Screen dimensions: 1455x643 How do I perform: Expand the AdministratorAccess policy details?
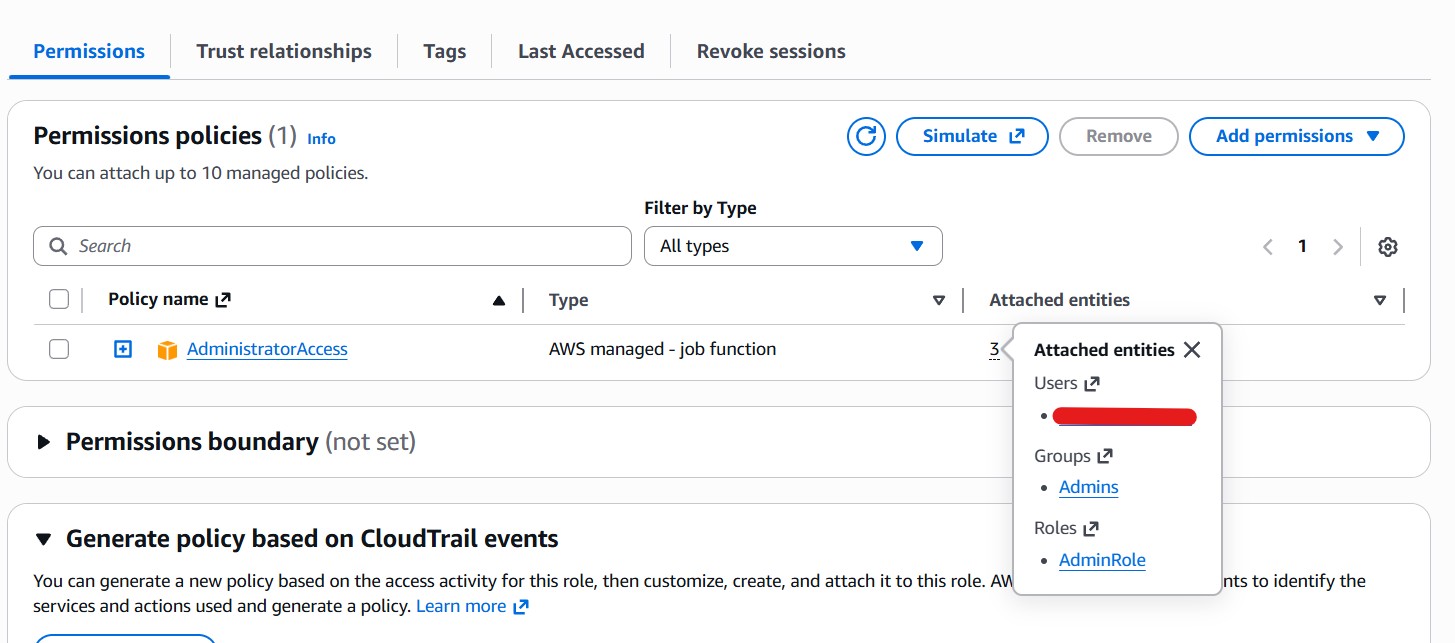[122, 349]
